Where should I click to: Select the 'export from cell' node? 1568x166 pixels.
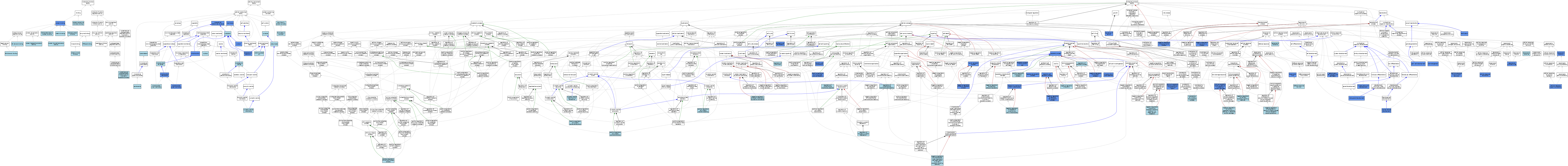(x=662, y=53)
